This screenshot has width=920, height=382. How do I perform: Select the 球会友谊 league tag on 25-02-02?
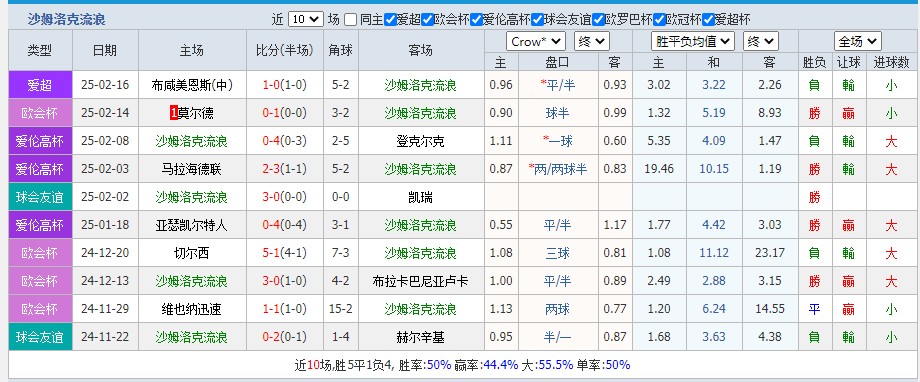click(40, 197)
